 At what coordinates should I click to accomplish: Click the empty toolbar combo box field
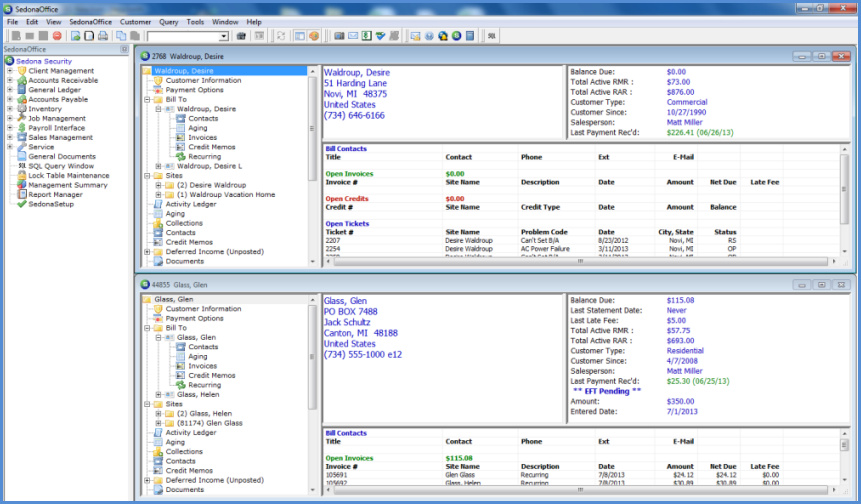[183, 36]
